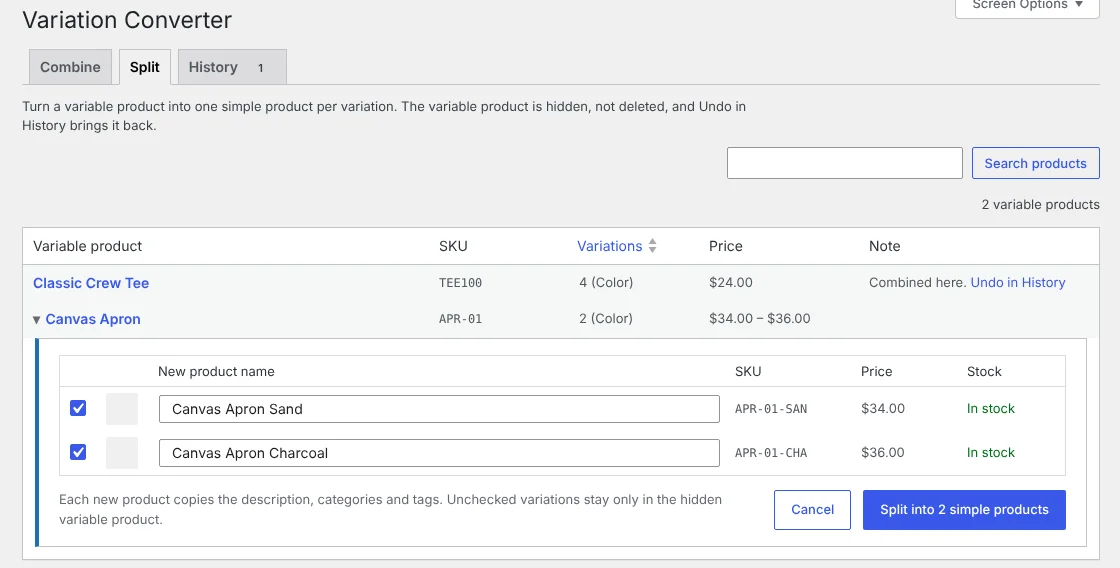Click In stock status for Charcoal row

pyautogui.click(x=991, y=452)
